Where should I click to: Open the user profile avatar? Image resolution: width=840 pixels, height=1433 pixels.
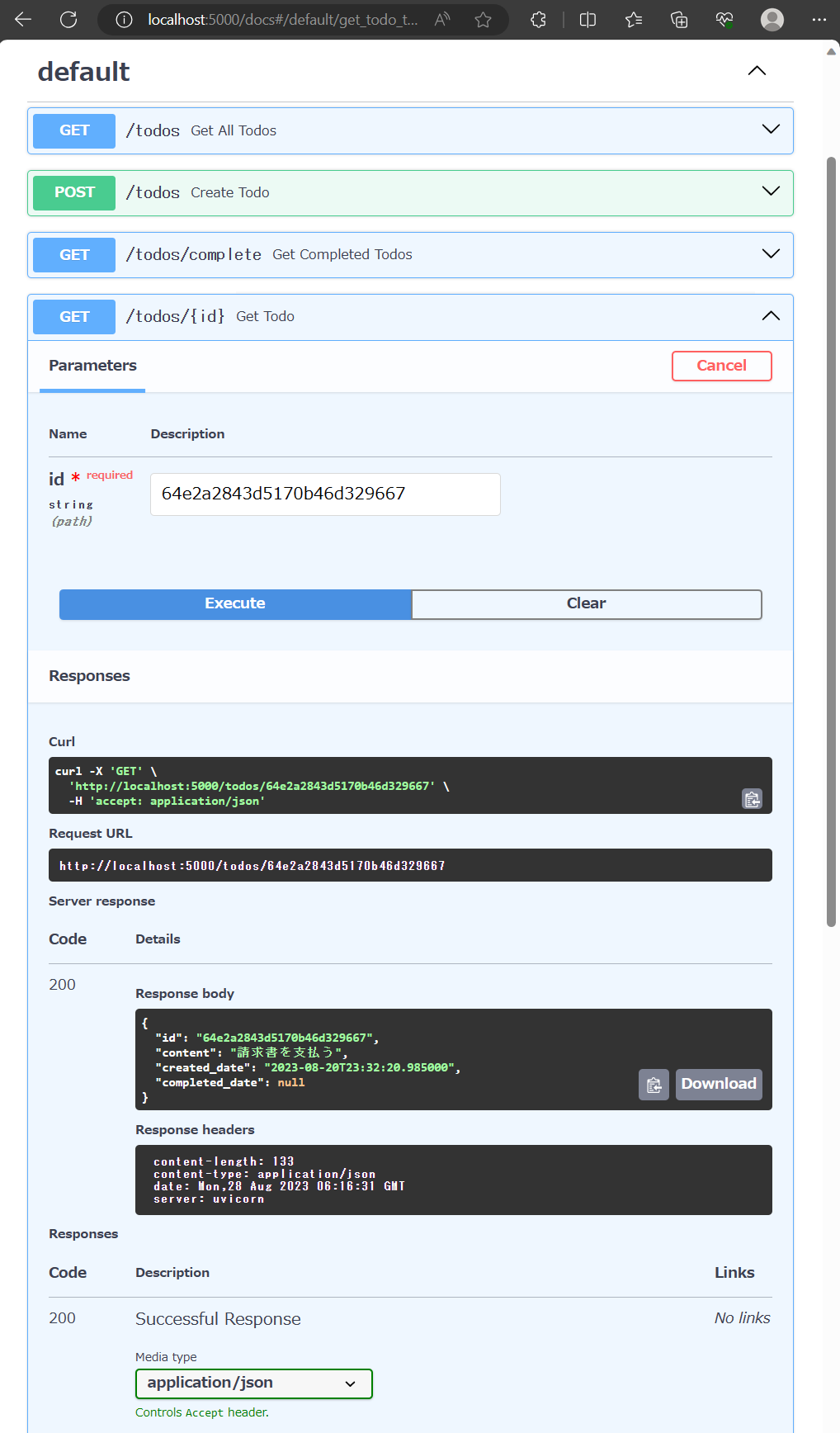pyautogui.click(x=772, y=20)
